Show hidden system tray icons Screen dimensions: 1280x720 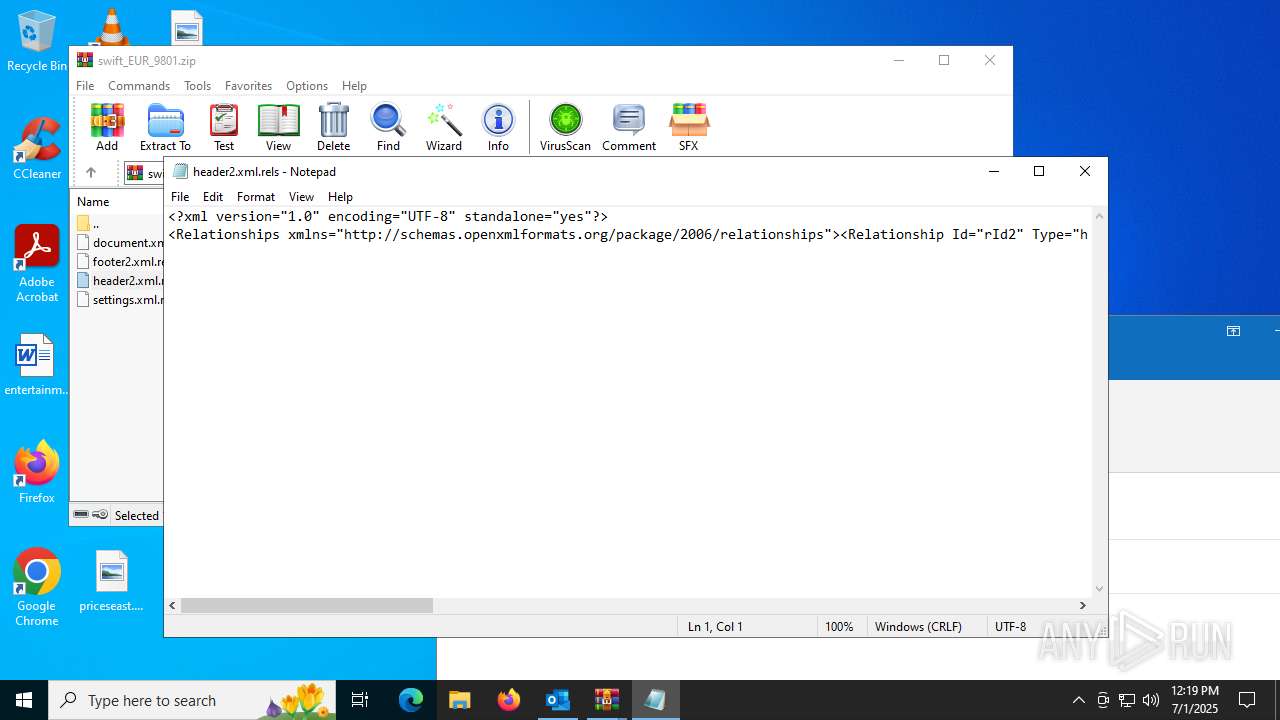pyautogui.click(x=1078, y=700)
